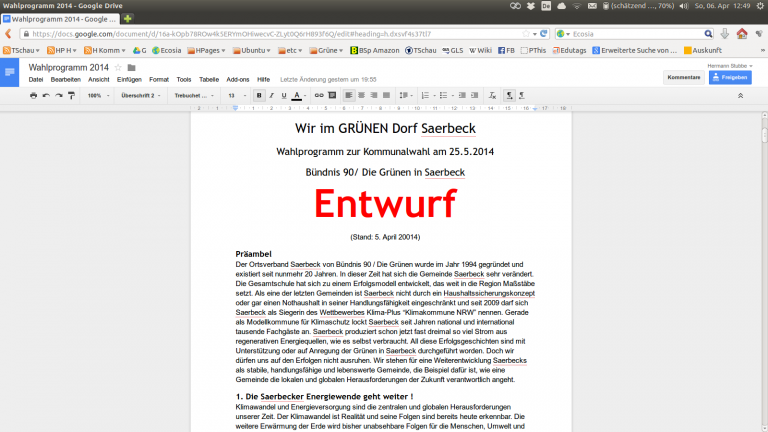Open the Edutags bookmark

(569, 50)
